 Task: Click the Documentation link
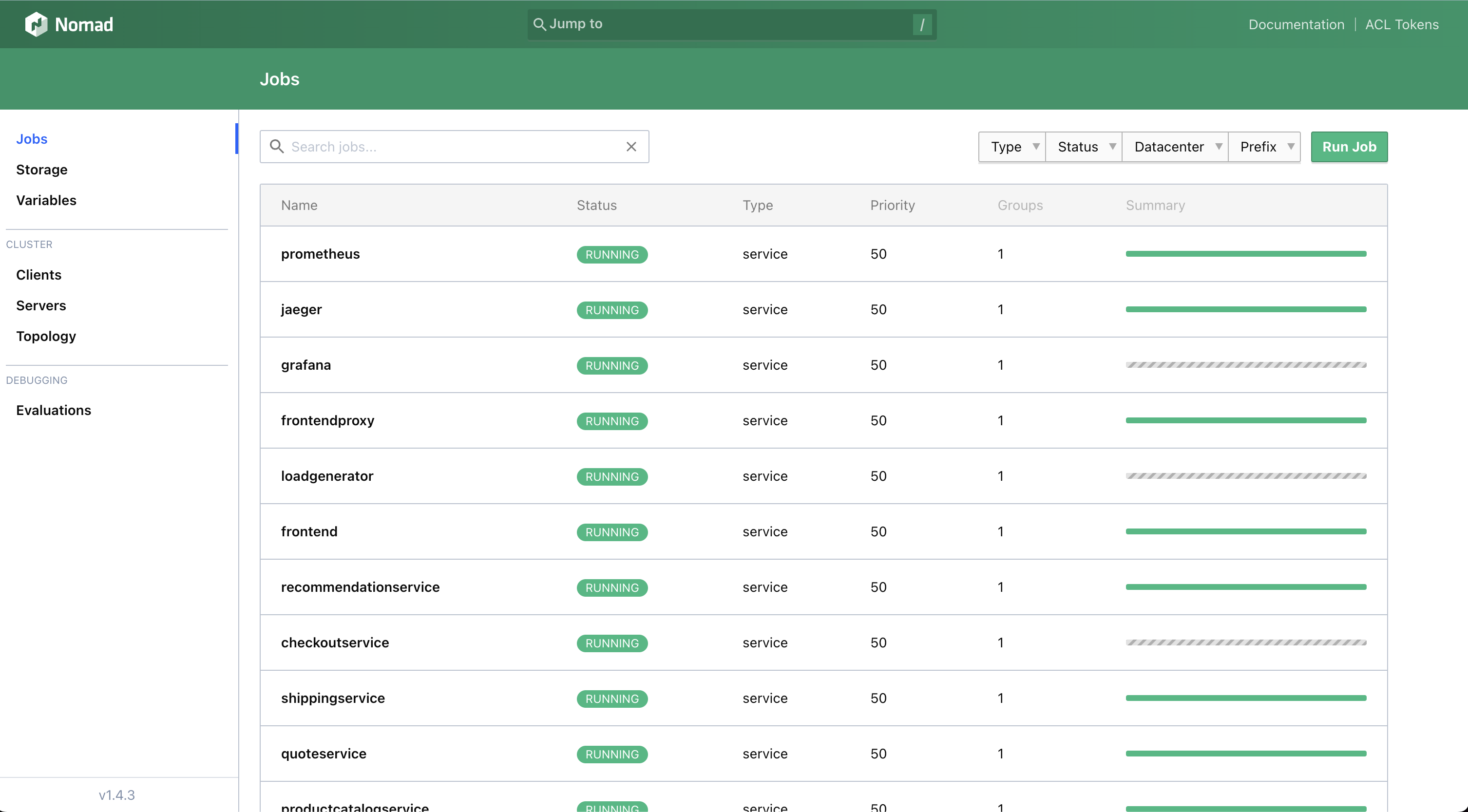[1296, 23]
